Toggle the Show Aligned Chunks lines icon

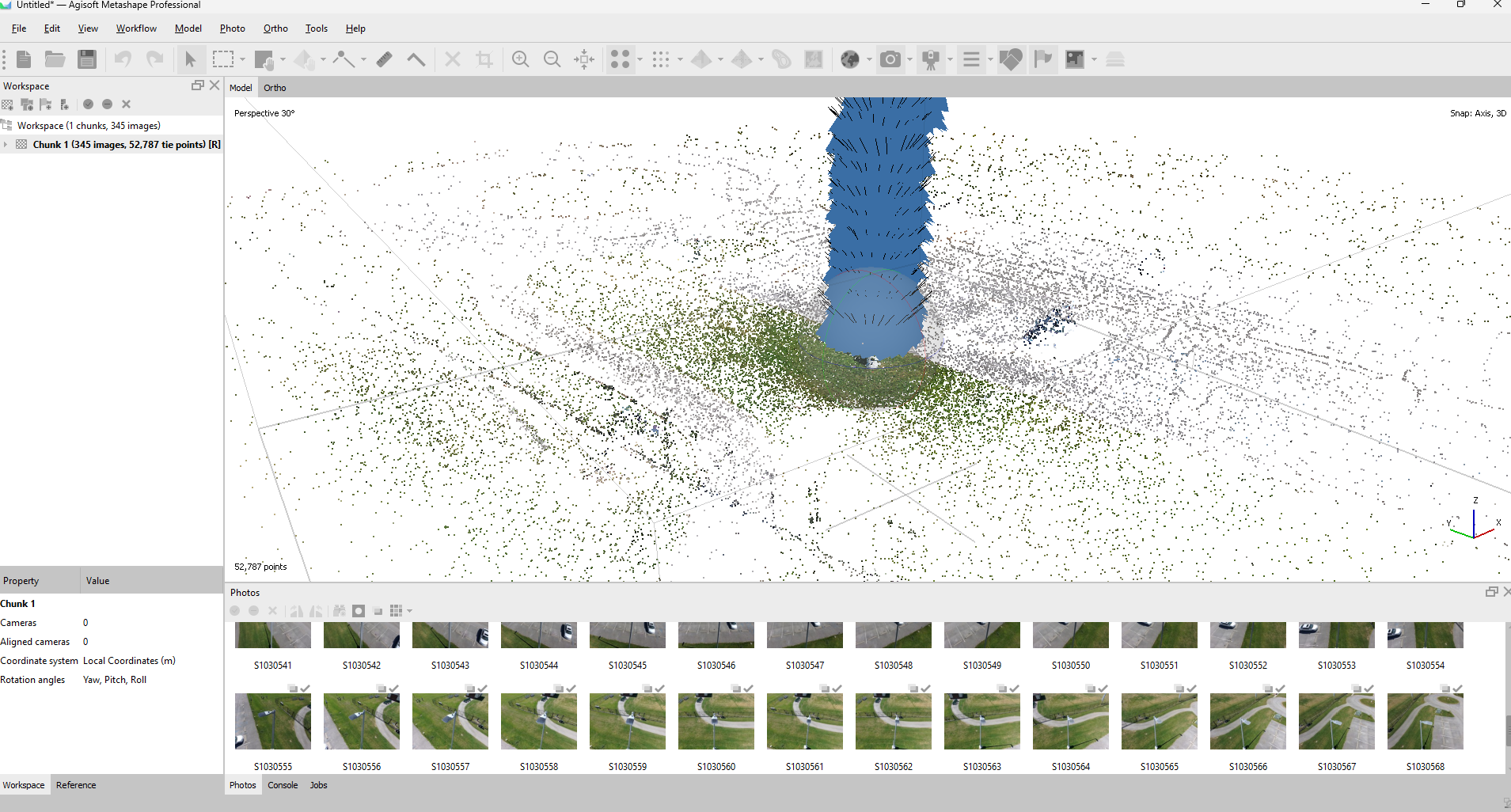pyautogui.click(x=971, y=59)
